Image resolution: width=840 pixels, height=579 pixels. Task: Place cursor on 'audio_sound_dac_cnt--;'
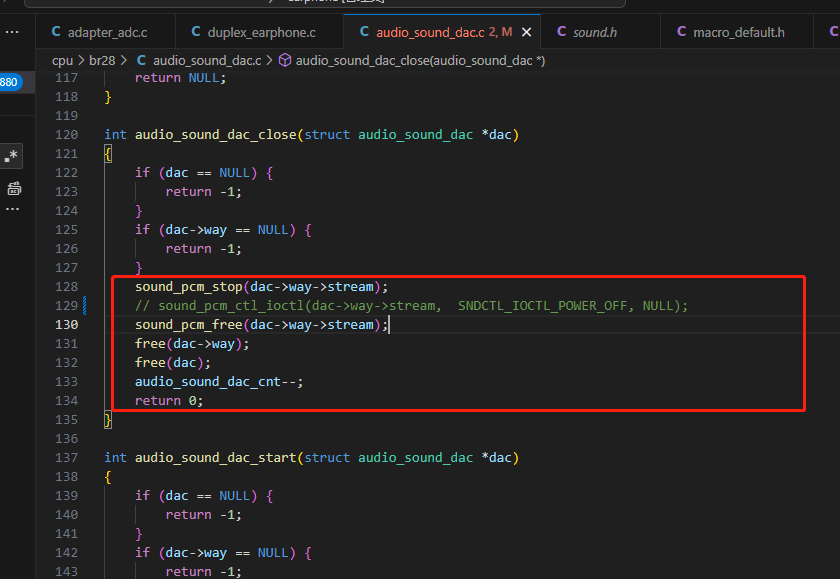[x=219, y=381]
